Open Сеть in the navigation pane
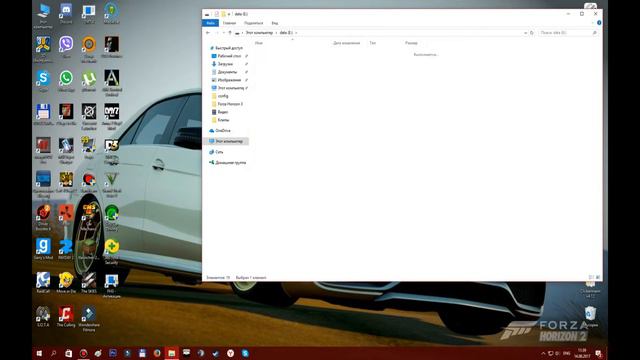The image size is (640, 360). [x=216, y=152]
